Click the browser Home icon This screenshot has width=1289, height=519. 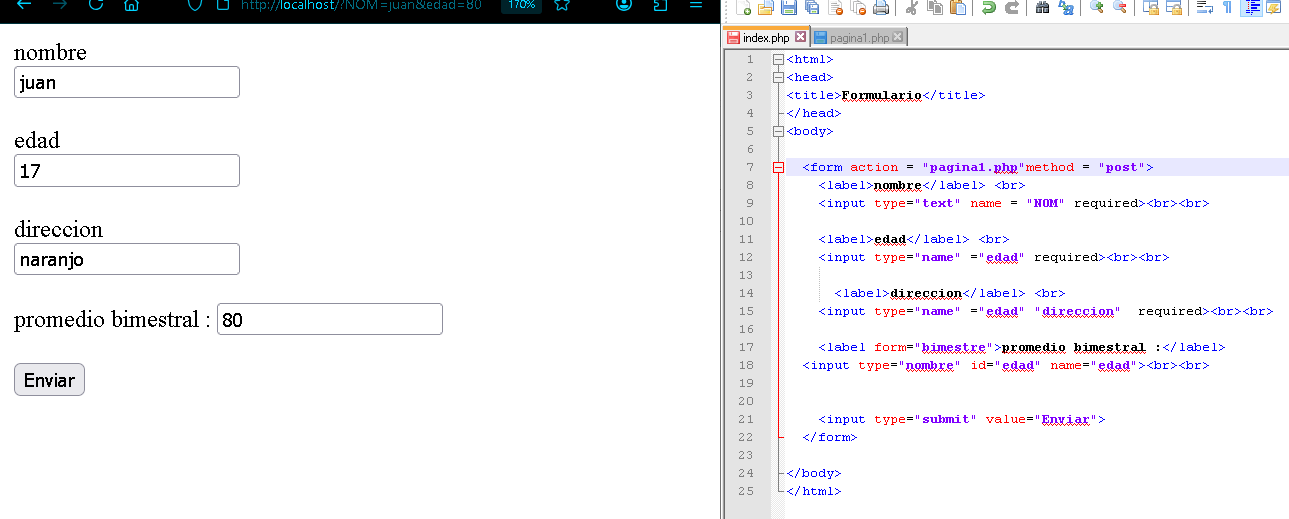(x=131, y=5)
